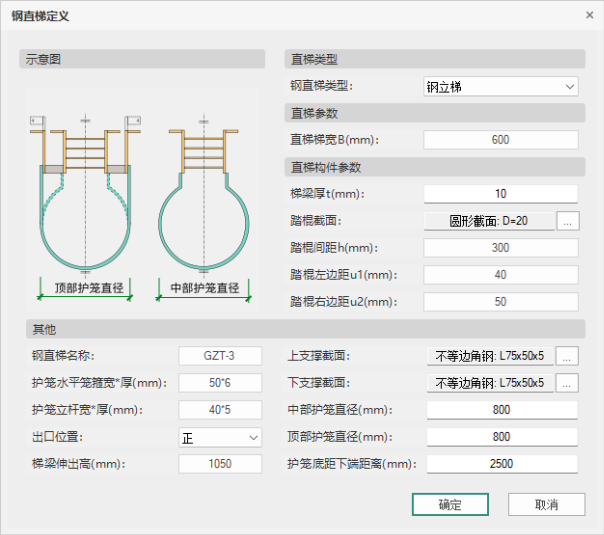
Task: Open browse button beside 下支撑截面
Action: pyautogui.click(x=568, y=383)
